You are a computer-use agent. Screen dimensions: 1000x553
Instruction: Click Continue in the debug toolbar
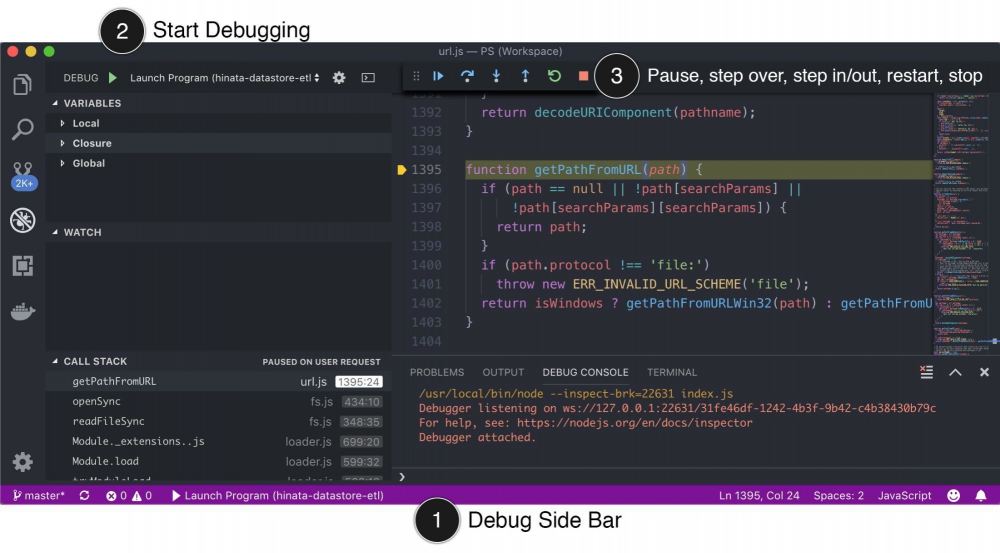pos(438,76)
